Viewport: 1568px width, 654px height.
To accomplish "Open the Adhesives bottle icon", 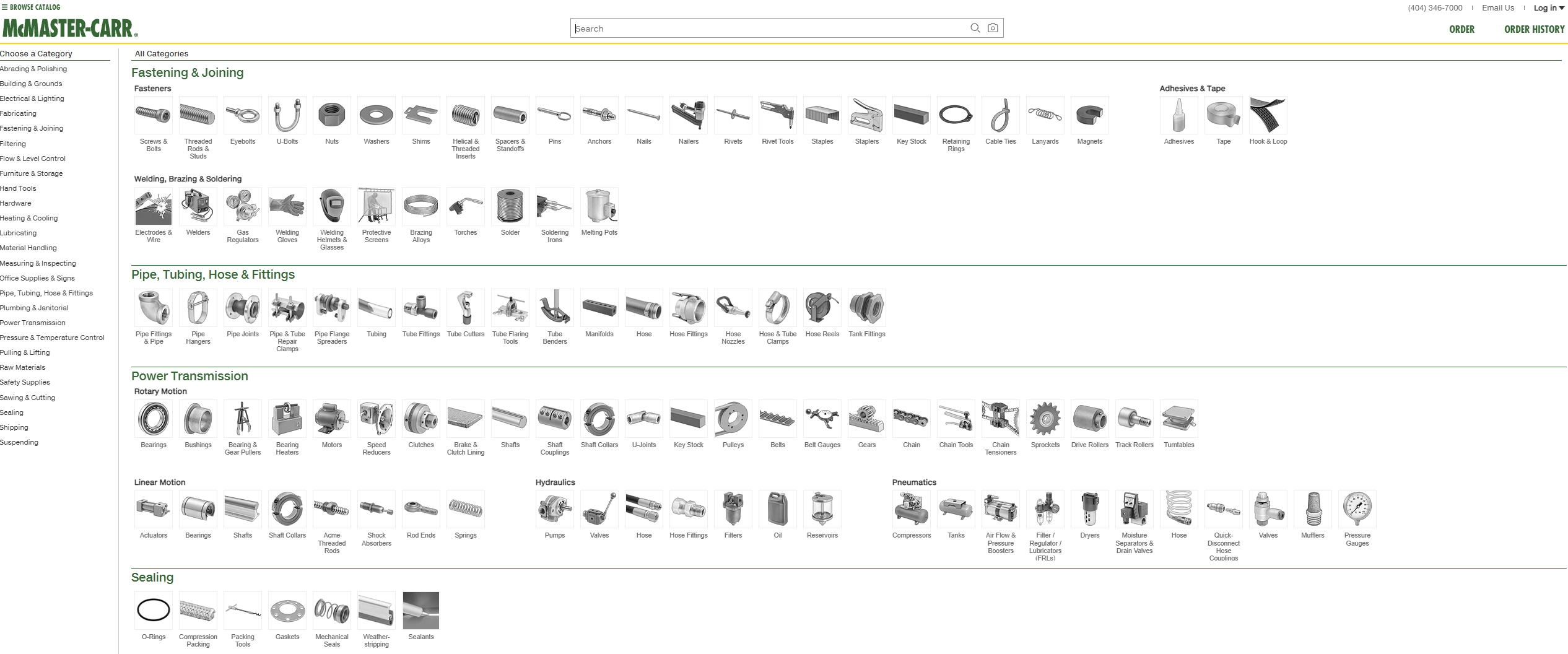I will click(1179, 115).
